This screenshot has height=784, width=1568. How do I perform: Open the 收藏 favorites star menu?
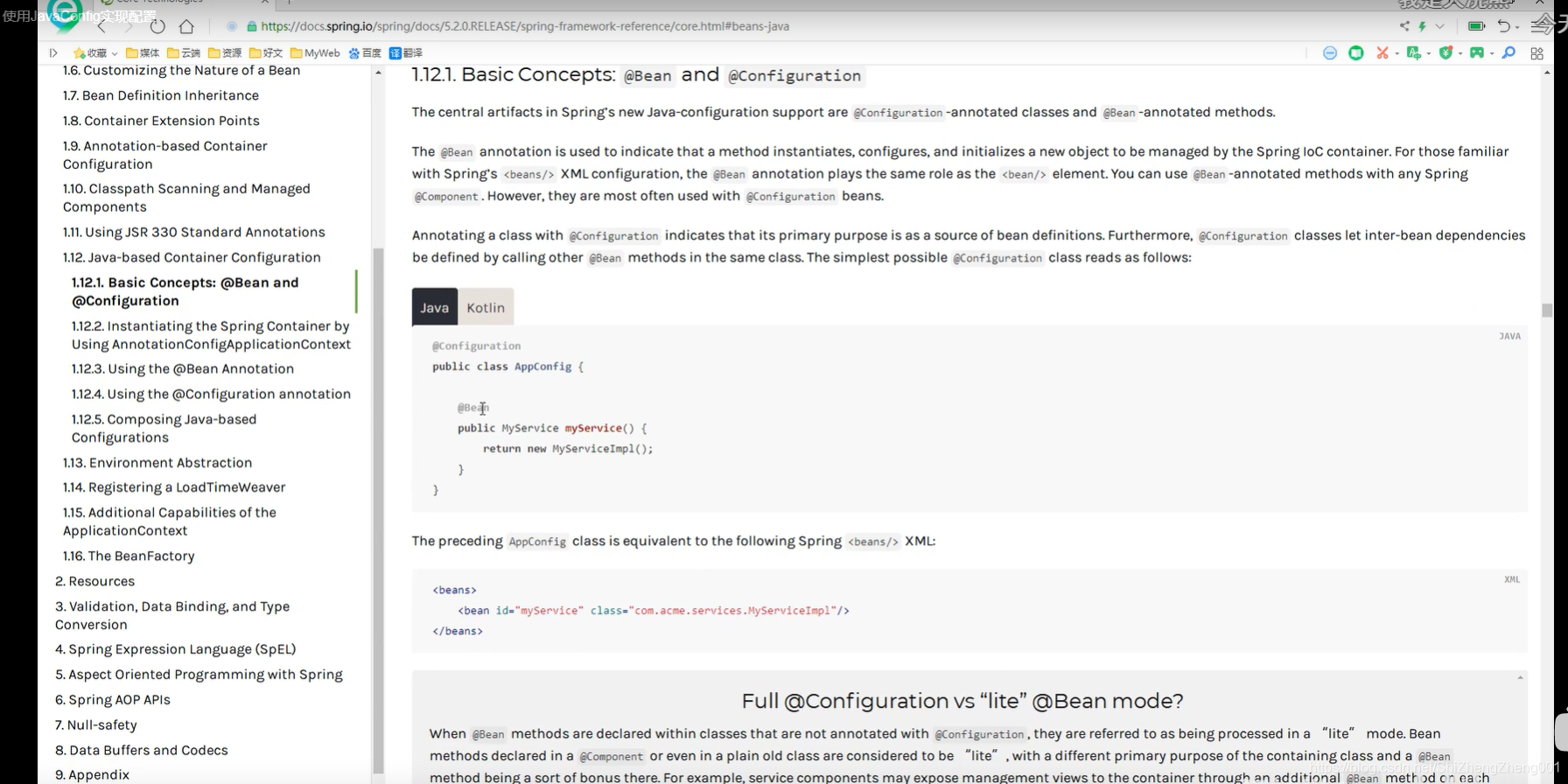[95, 53]
